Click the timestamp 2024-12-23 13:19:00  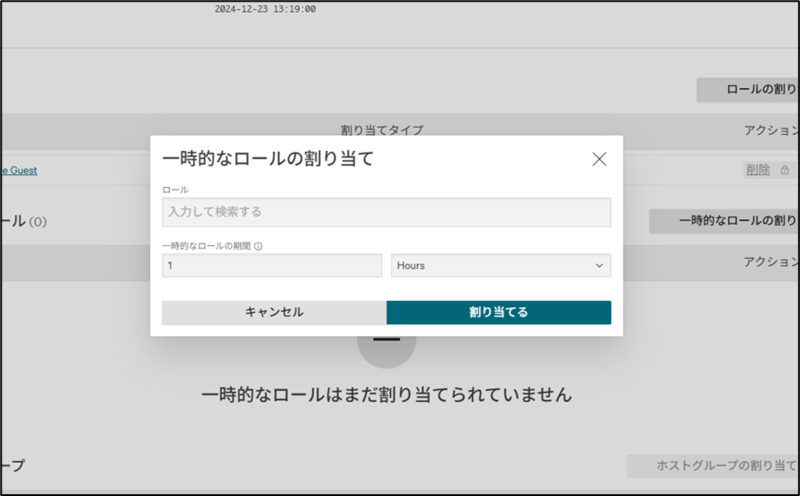pyautogui.click(x=265, y=9)
